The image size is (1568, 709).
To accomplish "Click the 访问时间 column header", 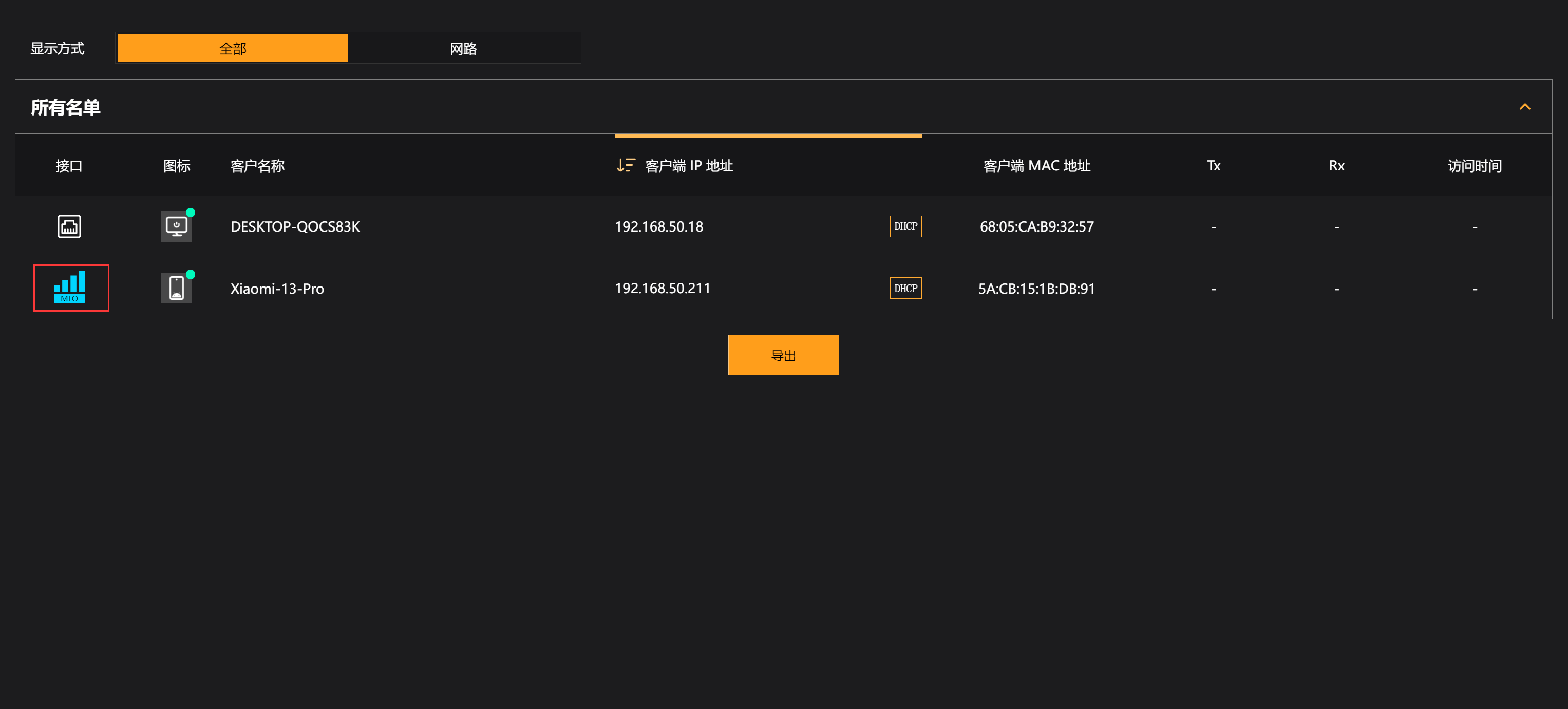I will (1473, 165).
